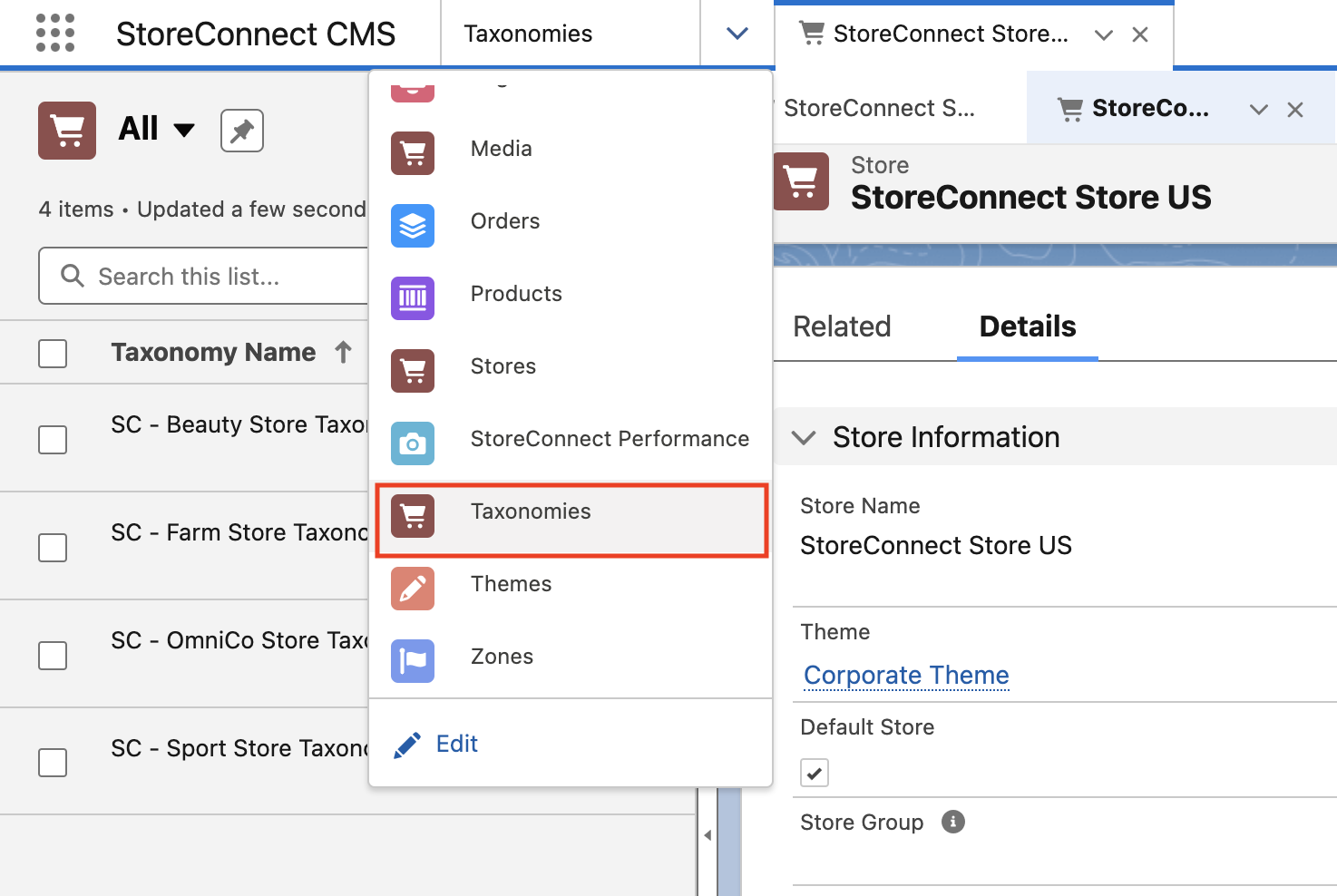
Task: Open navigation menu chevron next to Taxonomies
Action: (x=737, y=34)
